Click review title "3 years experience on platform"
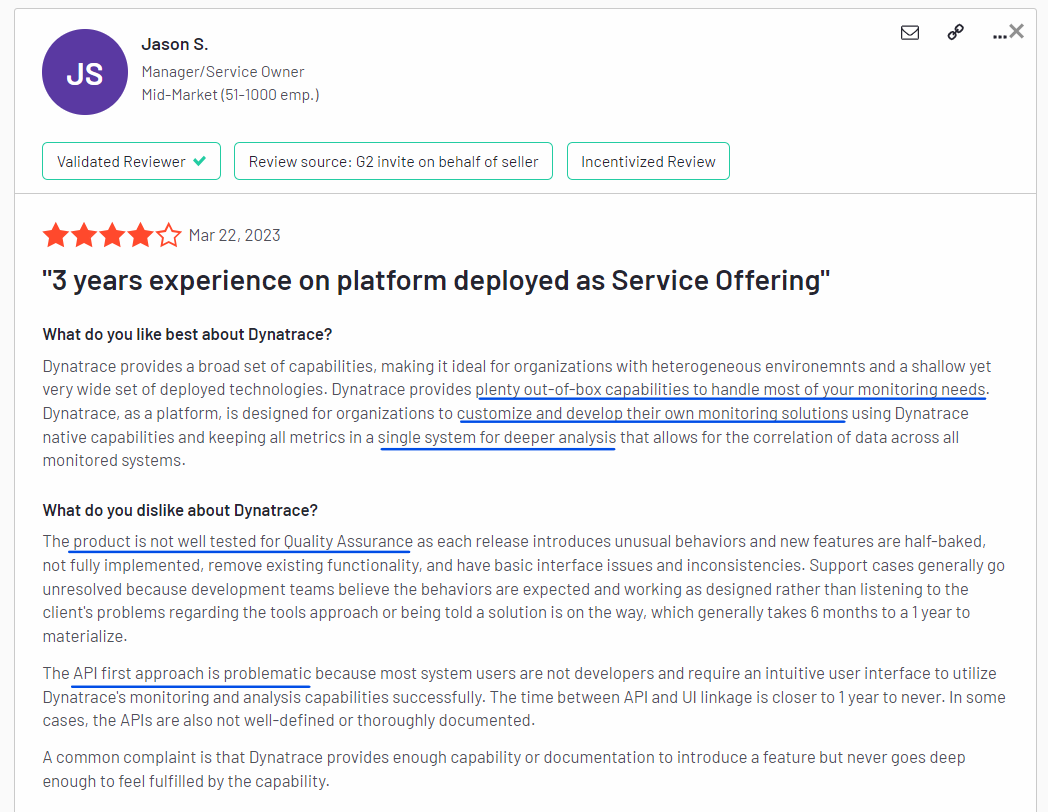 click(436, 281)
